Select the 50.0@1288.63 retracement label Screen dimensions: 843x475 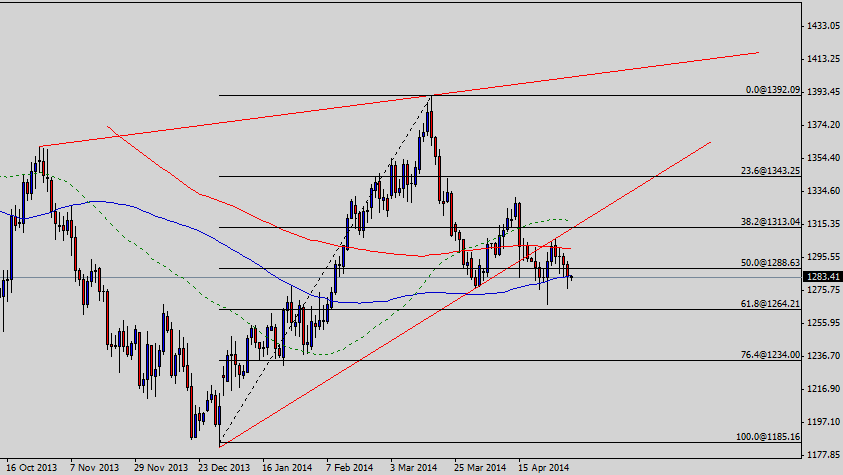(771, 262)
